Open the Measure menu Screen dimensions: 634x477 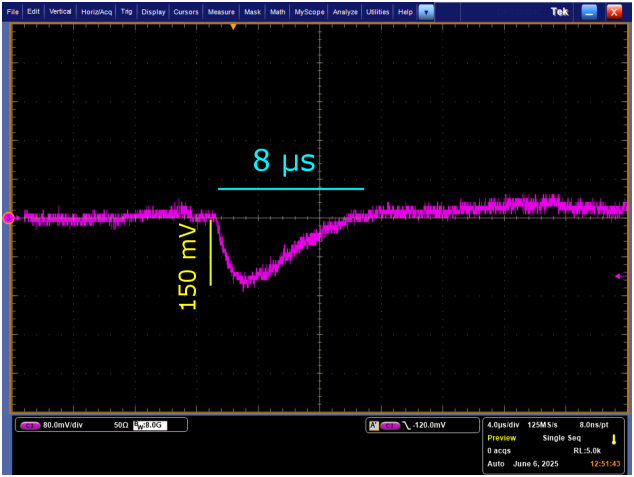(x=221, y=12)
